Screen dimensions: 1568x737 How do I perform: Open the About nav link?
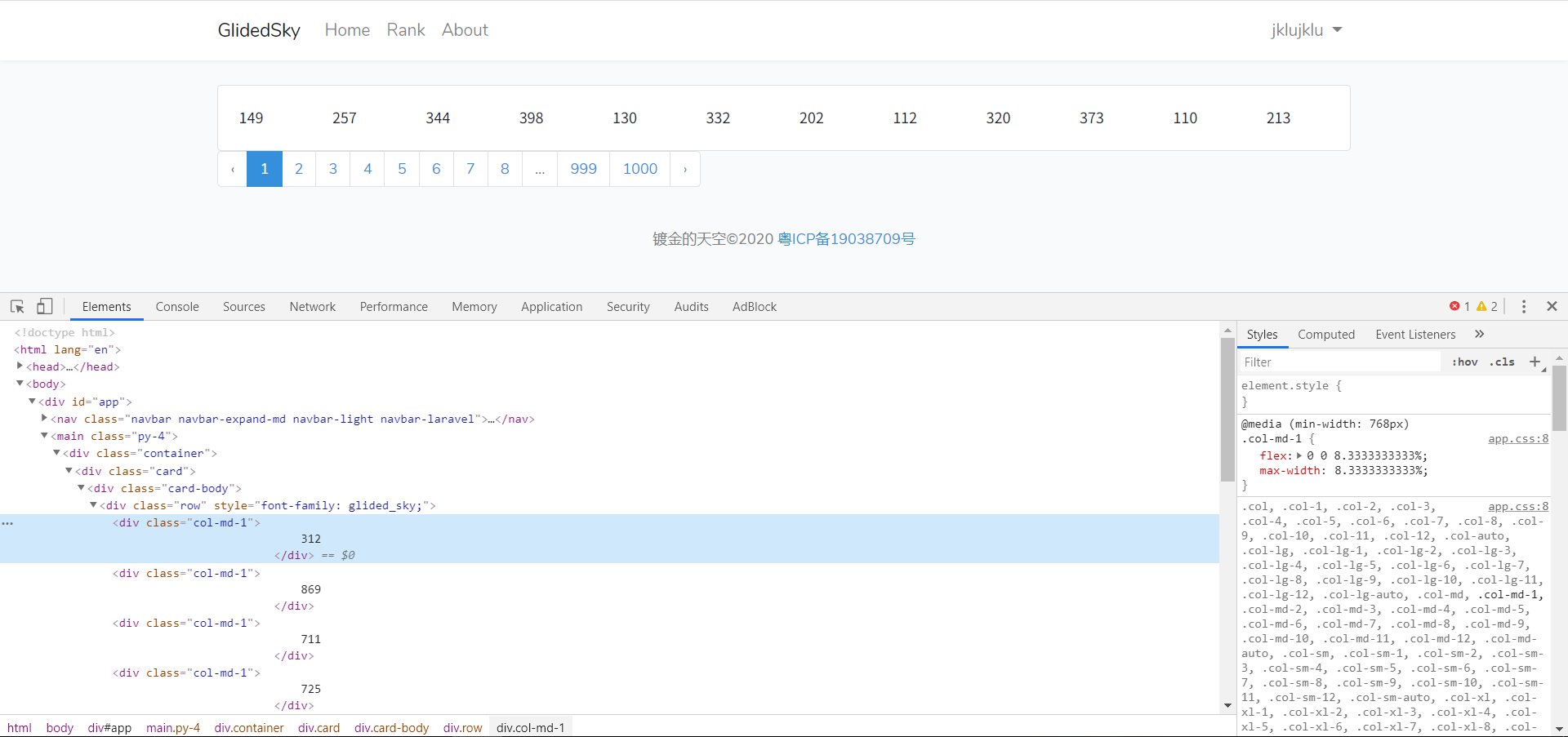[x=465, y=30]
